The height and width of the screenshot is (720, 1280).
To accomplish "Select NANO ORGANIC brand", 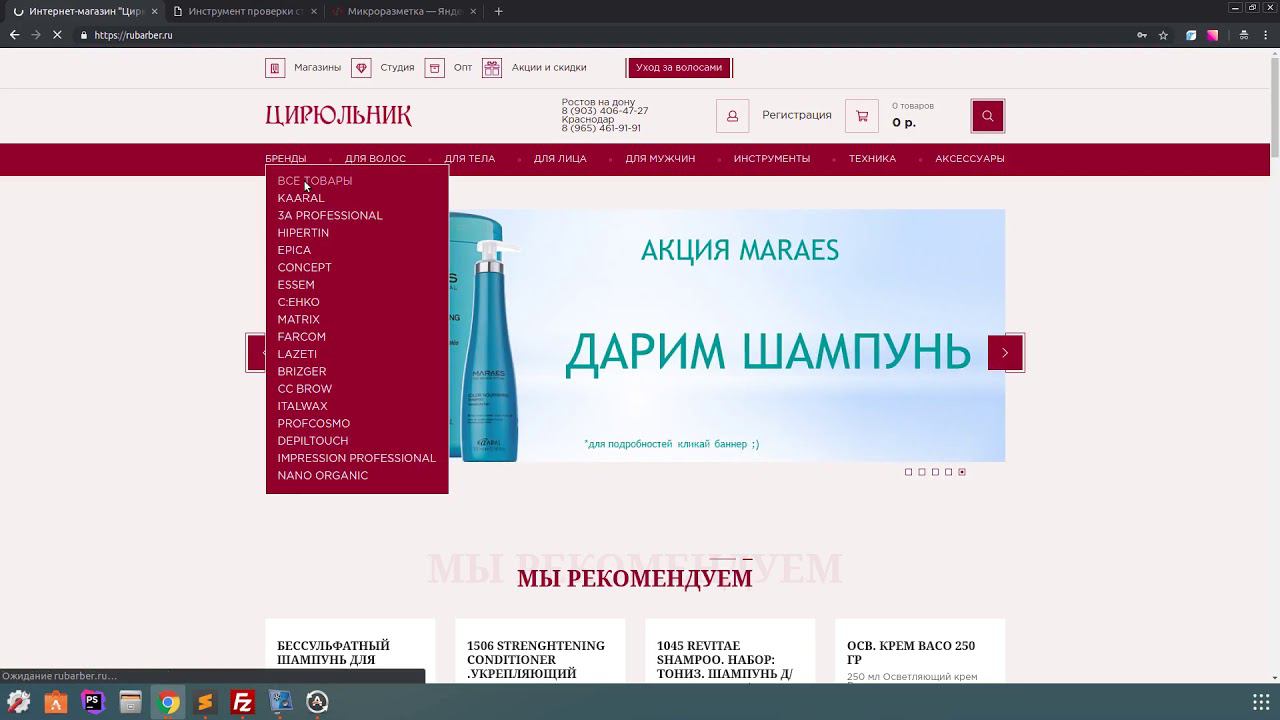I will click(323, 476).
